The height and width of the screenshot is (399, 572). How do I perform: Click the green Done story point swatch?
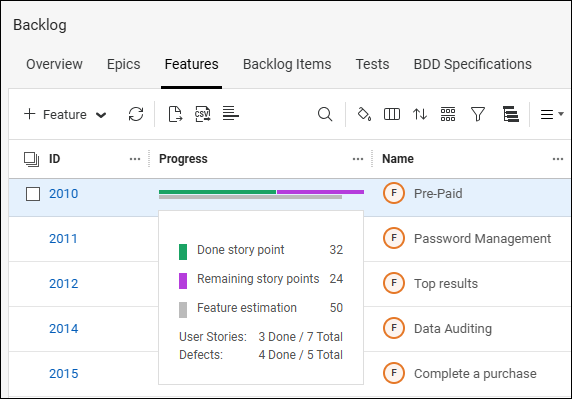[183, 252]
